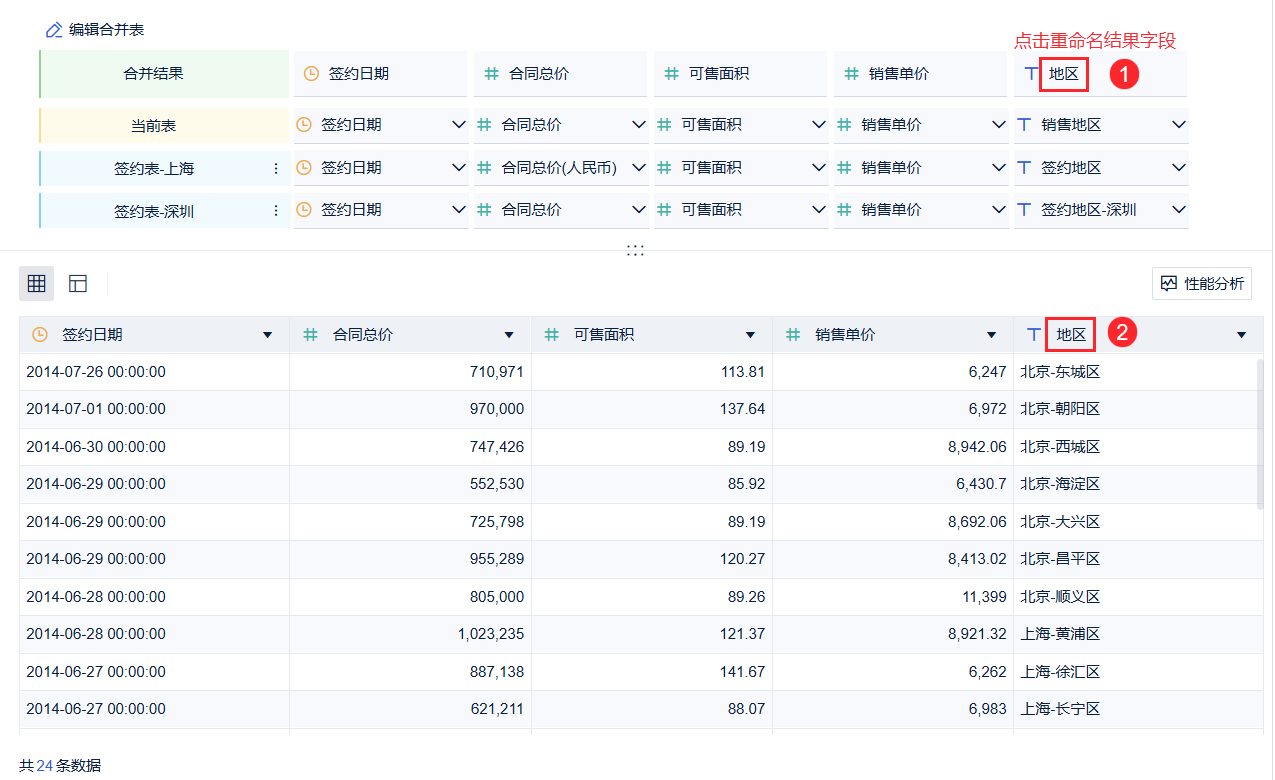Expand the 当前表 签约日期 field dropdown
Viewport: 1275px width, 780px height.
(459, 125)
